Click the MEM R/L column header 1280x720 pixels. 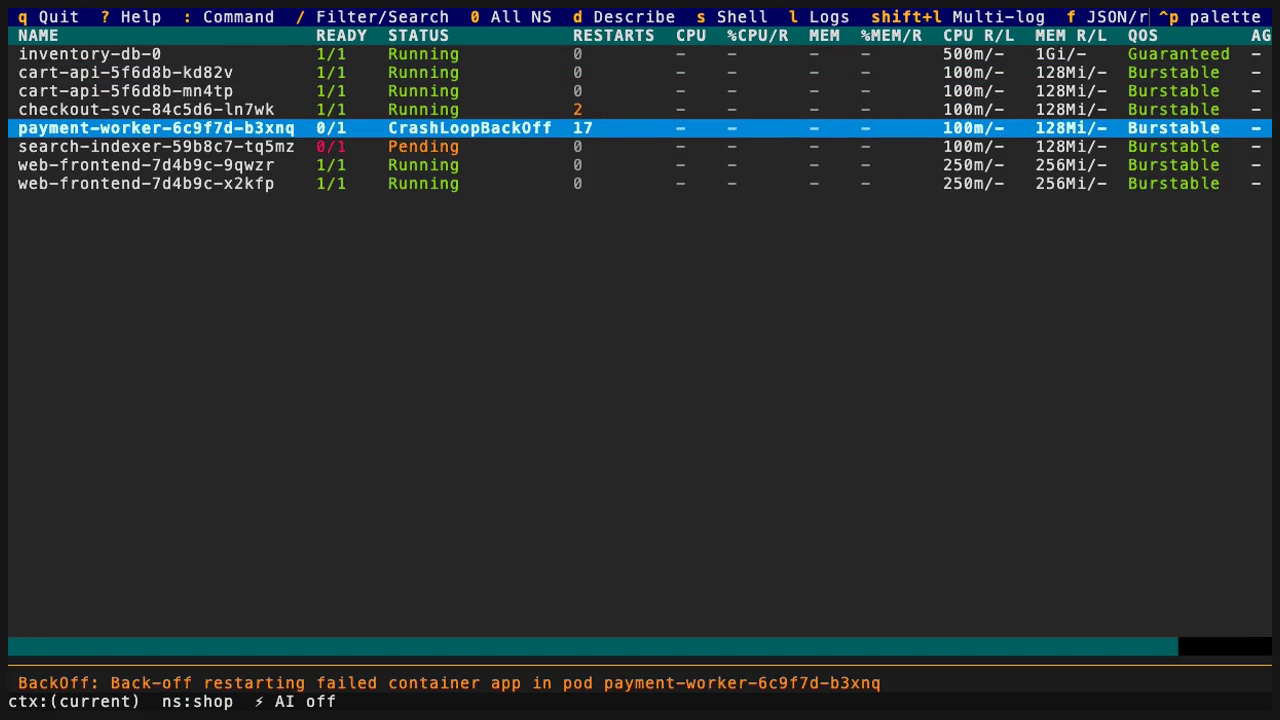1070,35
